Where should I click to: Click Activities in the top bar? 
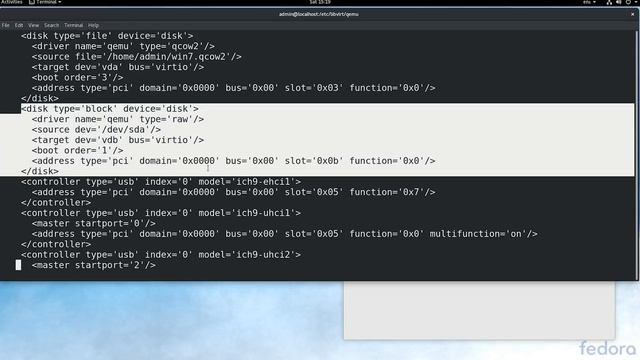[12, 2]
